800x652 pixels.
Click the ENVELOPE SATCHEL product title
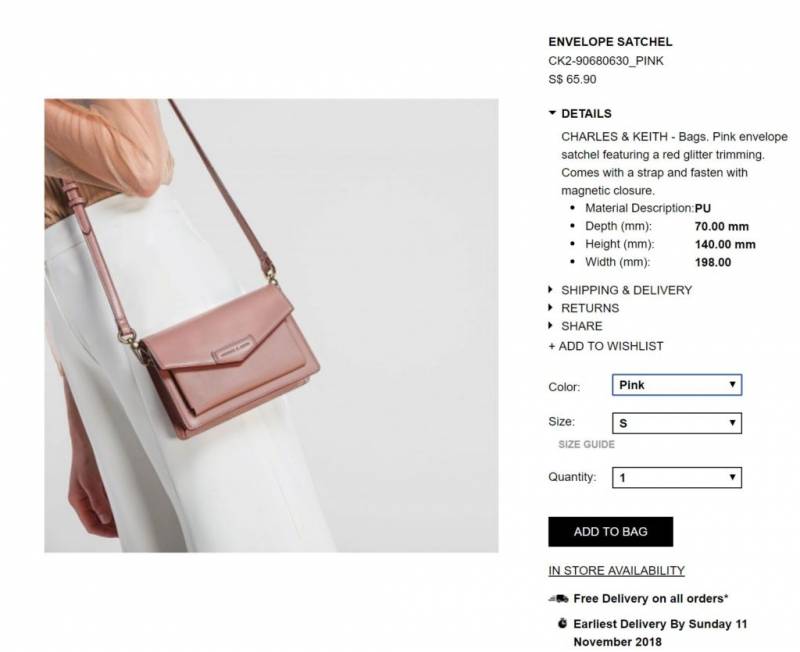[610, 42]
